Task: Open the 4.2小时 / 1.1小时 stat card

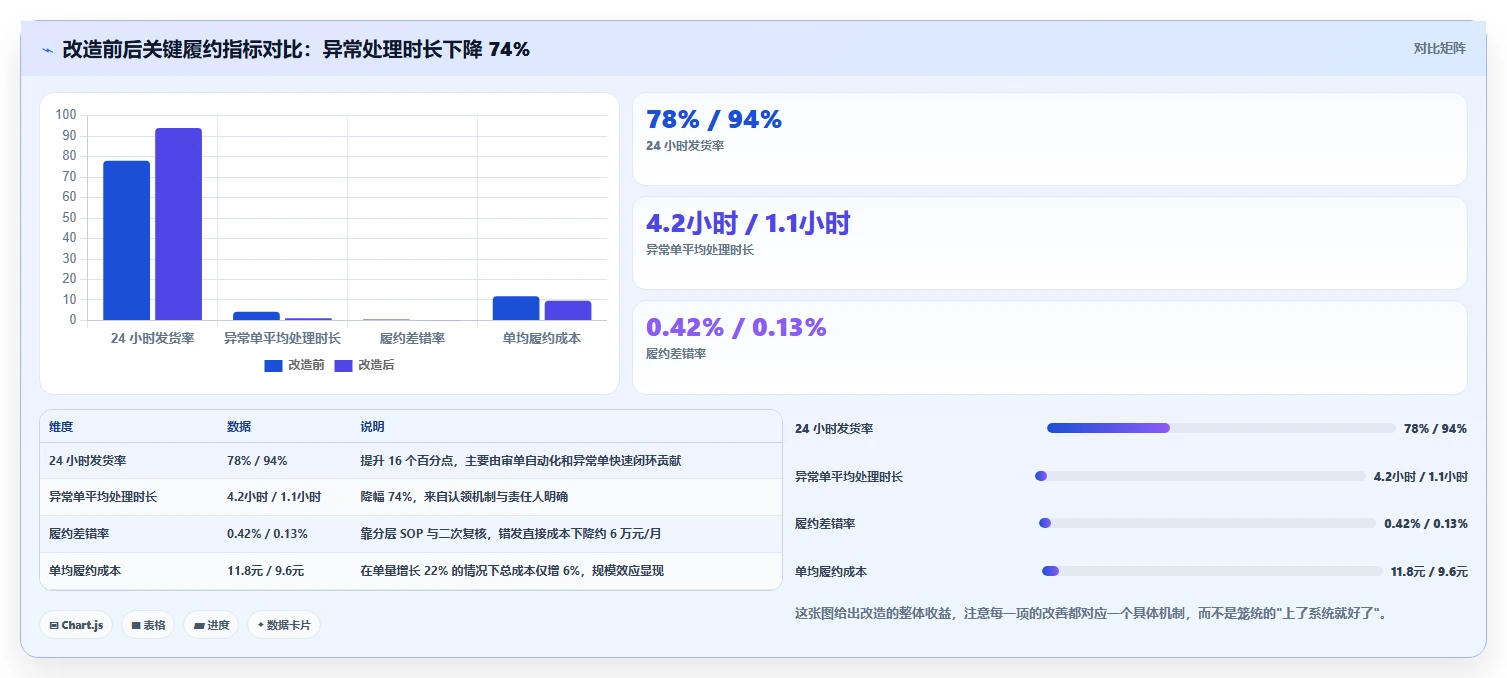Action: click(1050, 243)
